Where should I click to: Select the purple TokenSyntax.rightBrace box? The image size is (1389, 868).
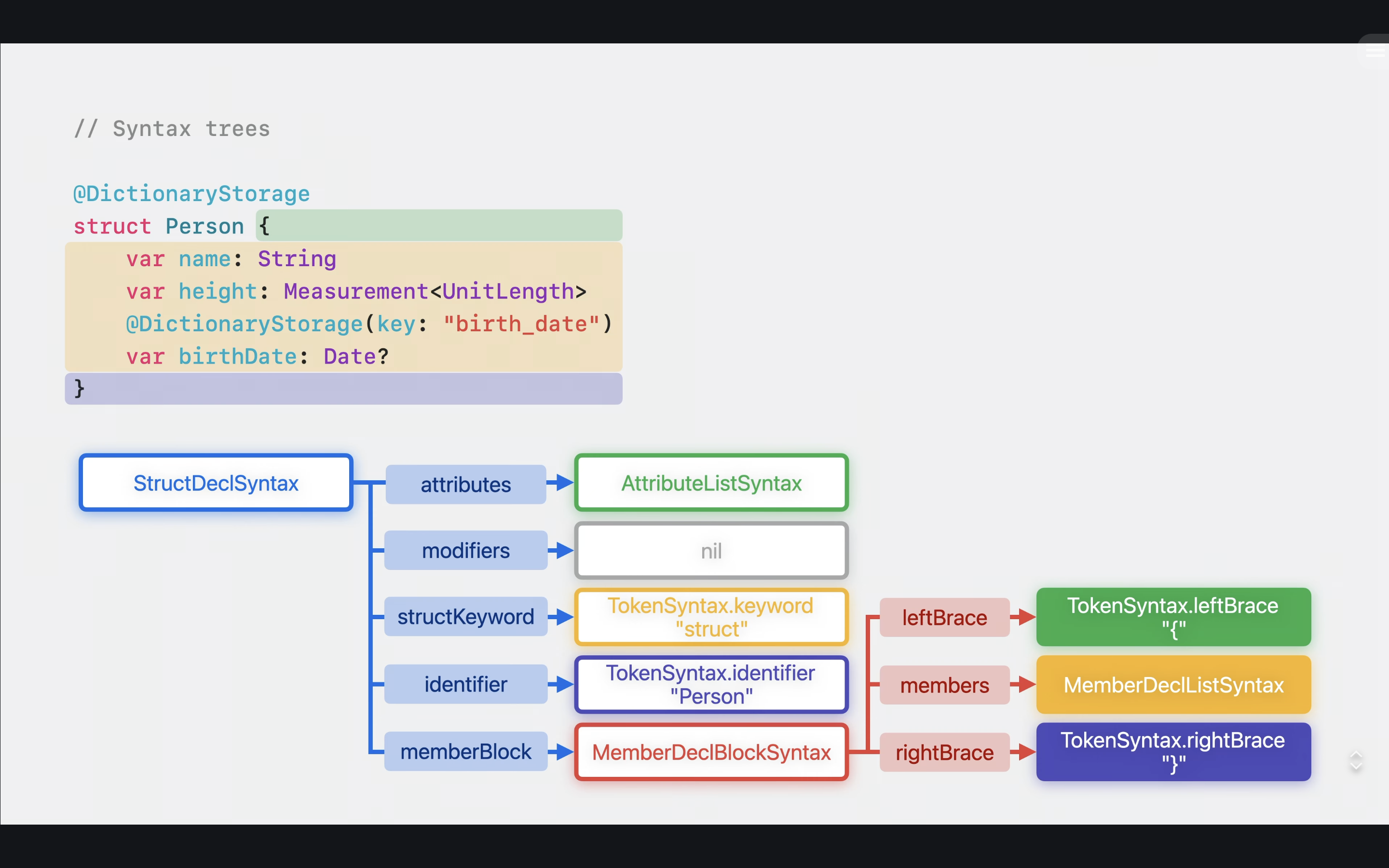pyautogui.click(x=1173, y=752)
